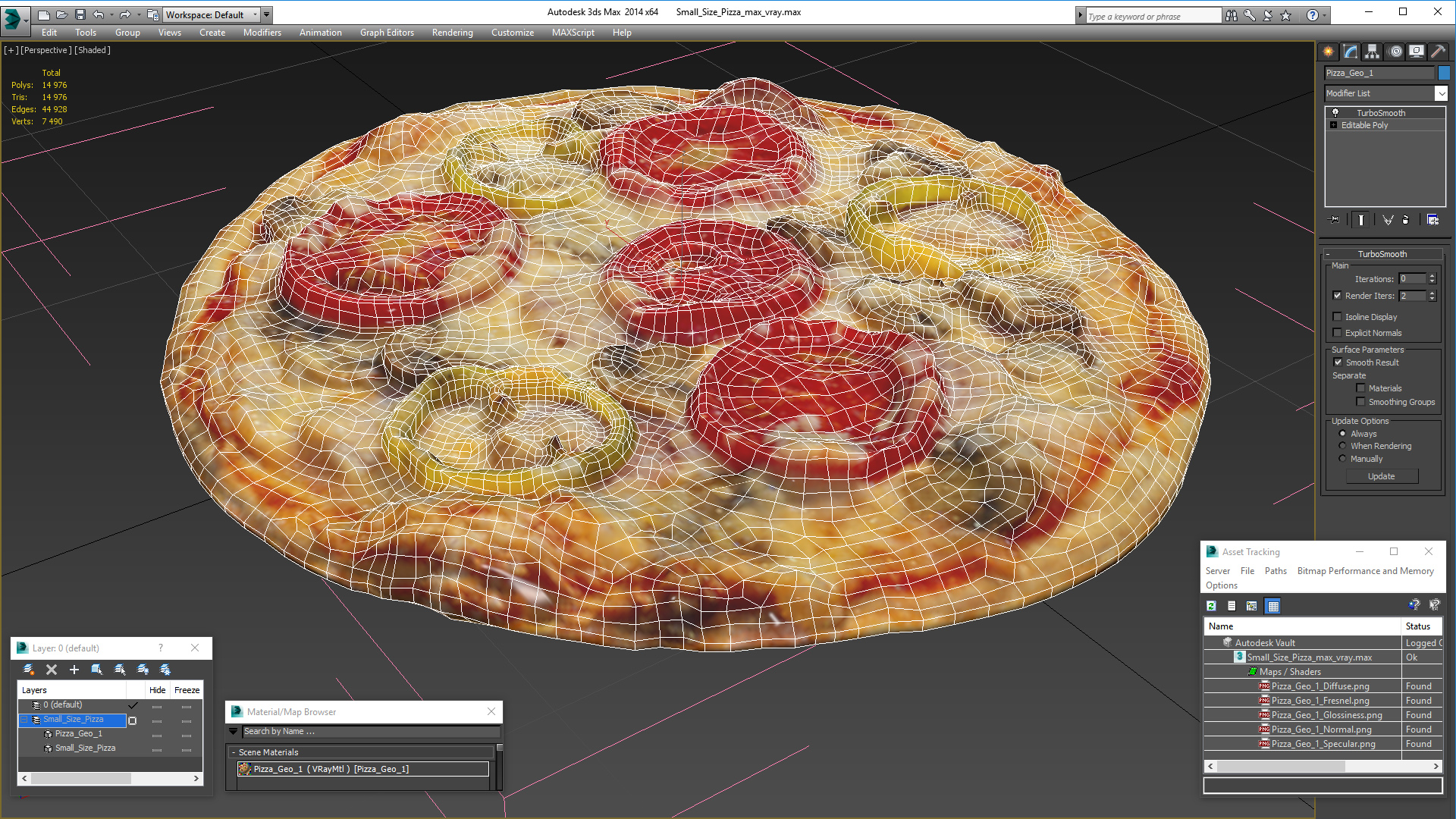Toggle TurboSmooth modifier lightbulb visibility
The width and height of the screenshot is (1456, 819).
coord(1335,113)
